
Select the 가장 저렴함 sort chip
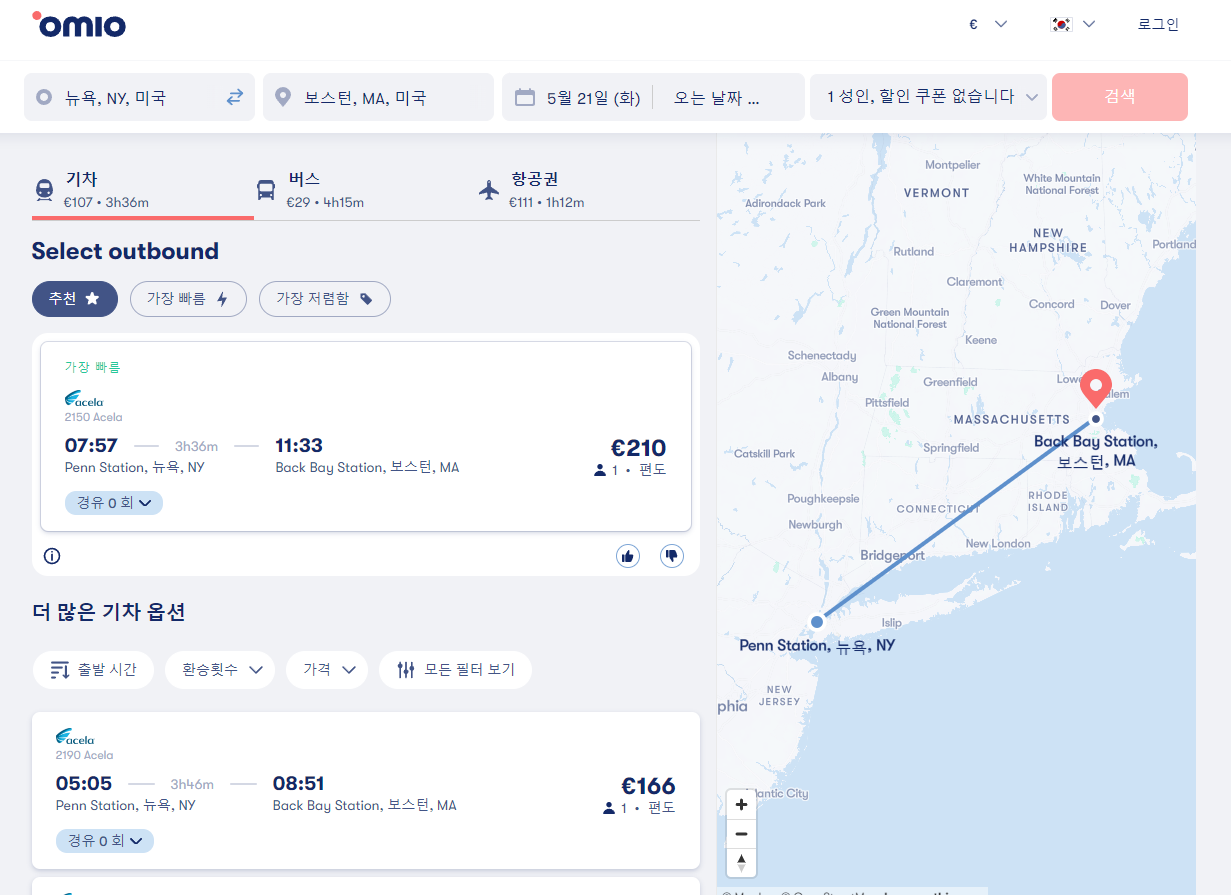(x=325, y=299)
